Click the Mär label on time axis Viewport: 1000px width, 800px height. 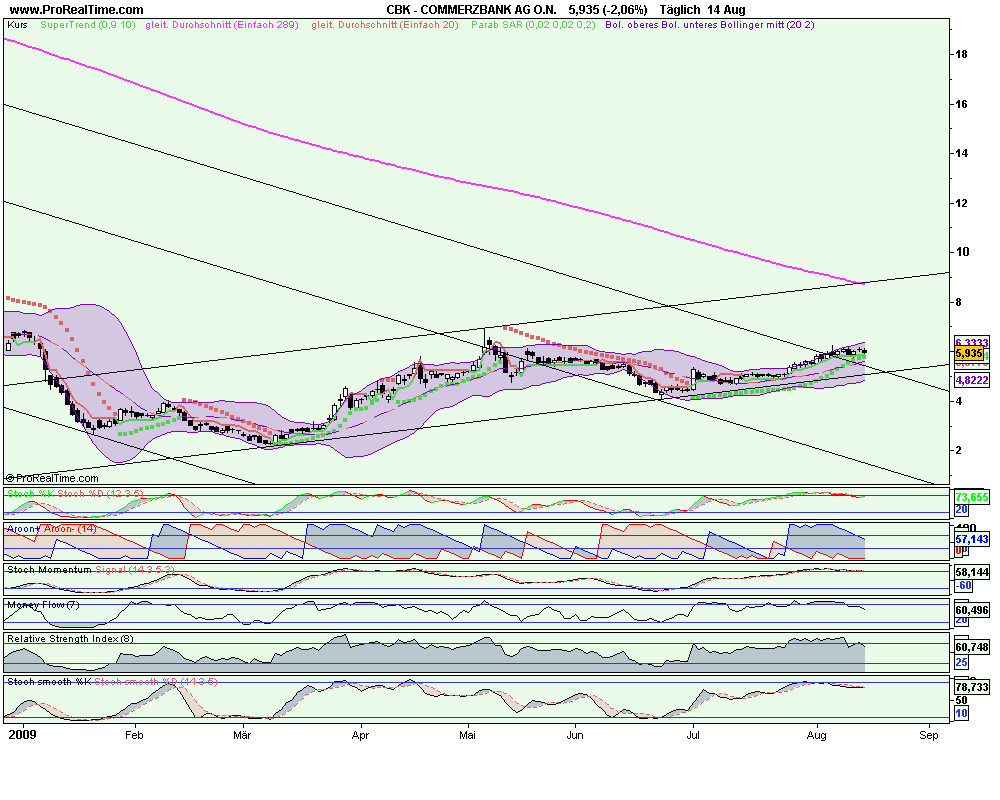pos(242,735)
